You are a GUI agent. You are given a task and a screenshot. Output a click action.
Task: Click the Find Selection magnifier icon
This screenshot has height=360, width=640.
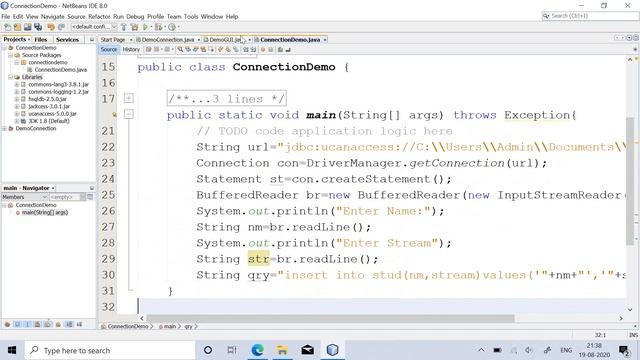pyautogui.click(x=180, y=49)
